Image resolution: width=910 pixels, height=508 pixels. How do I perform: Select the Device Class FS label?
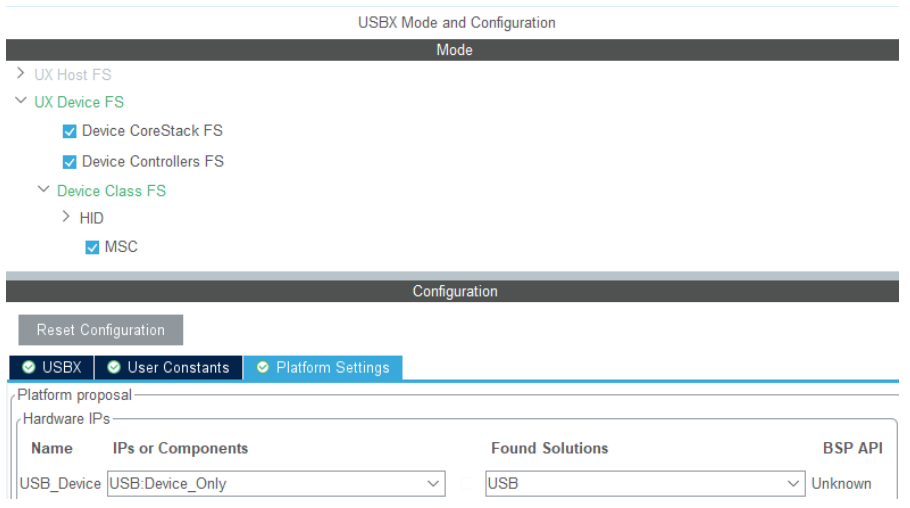[111, 191]
